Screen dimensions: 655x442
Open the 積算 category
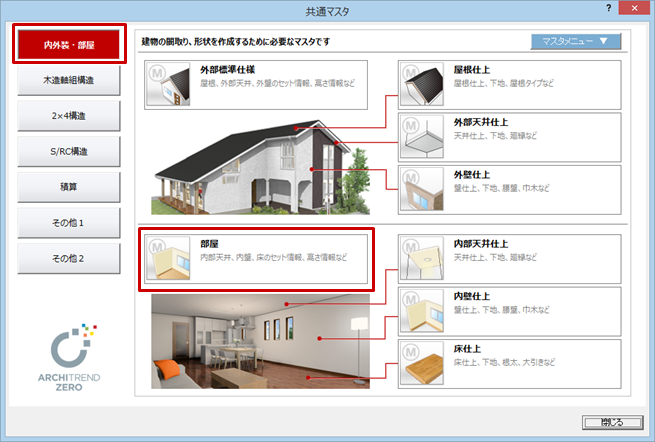click(x=69, y=186)
